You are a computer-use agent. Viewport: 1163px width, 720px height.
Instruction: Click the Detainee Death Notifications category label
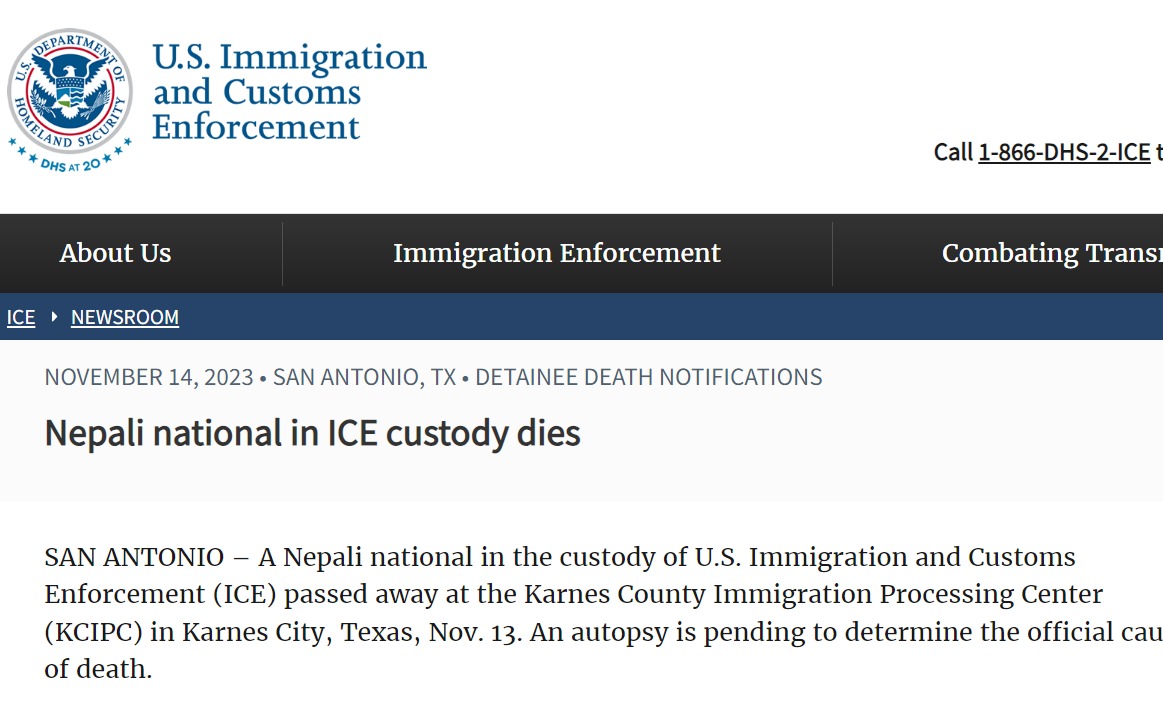(x=648, y=377)
